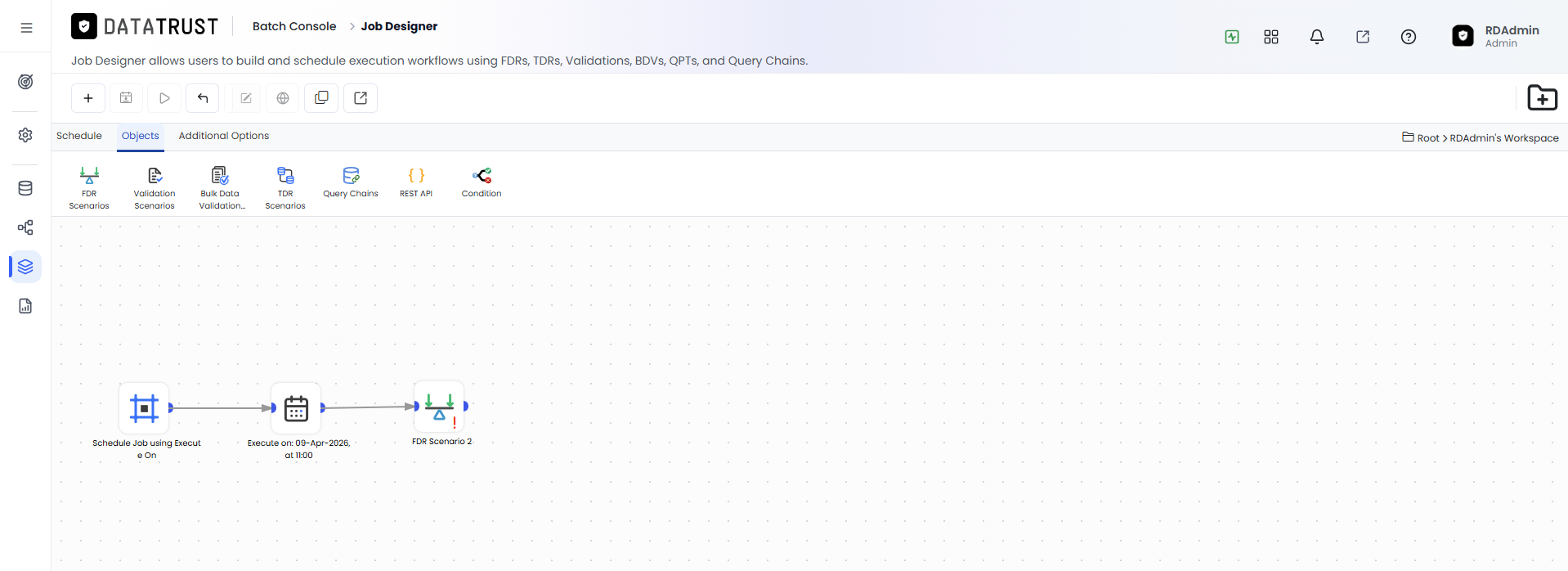
Task: Click the Job Designer breadcrumb
Action: tap(399, 26)
